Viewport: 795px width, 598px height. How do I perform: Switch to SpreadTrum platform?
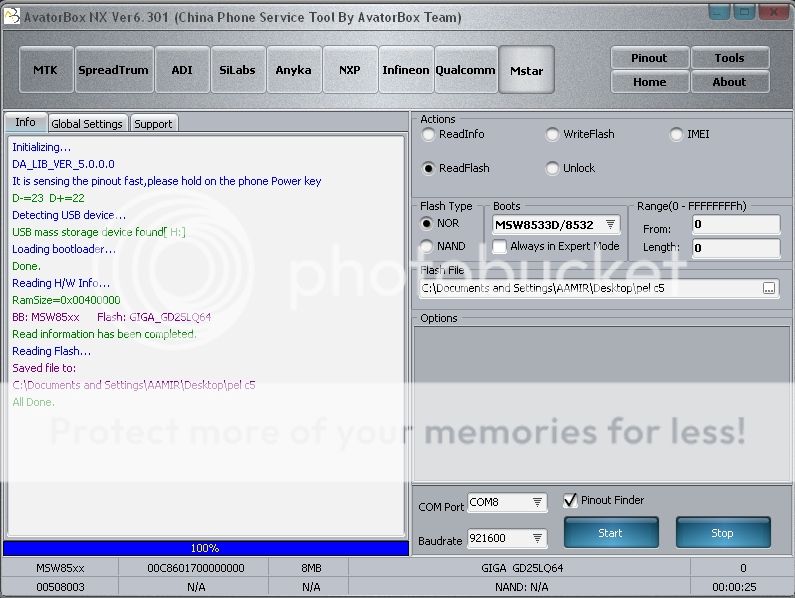tap(113, 70)
